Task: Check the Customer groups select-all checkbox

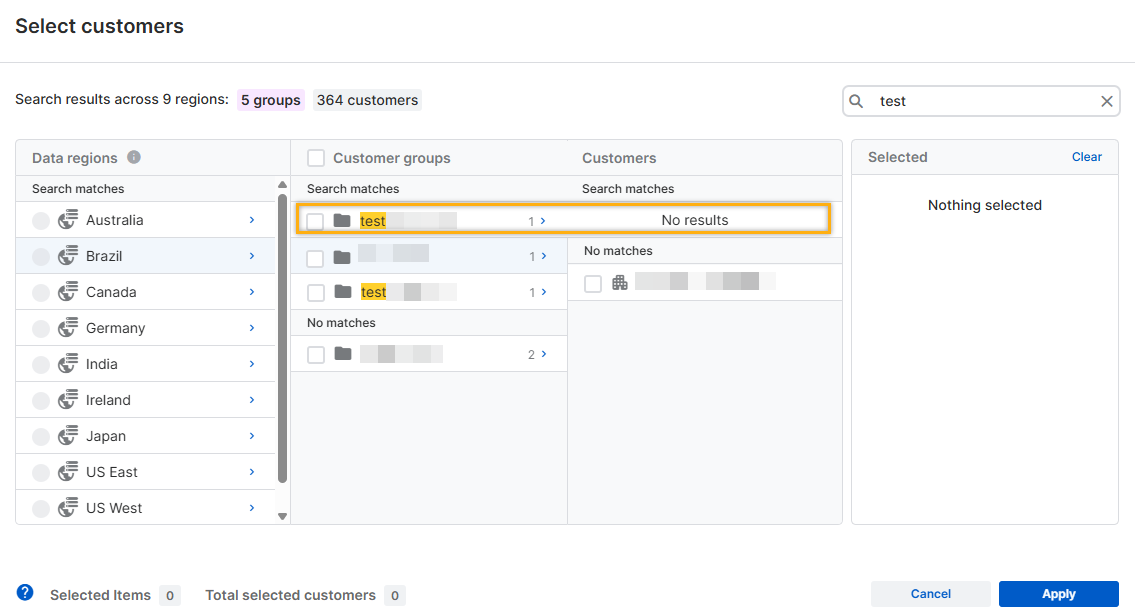Action: click(316, 158)
